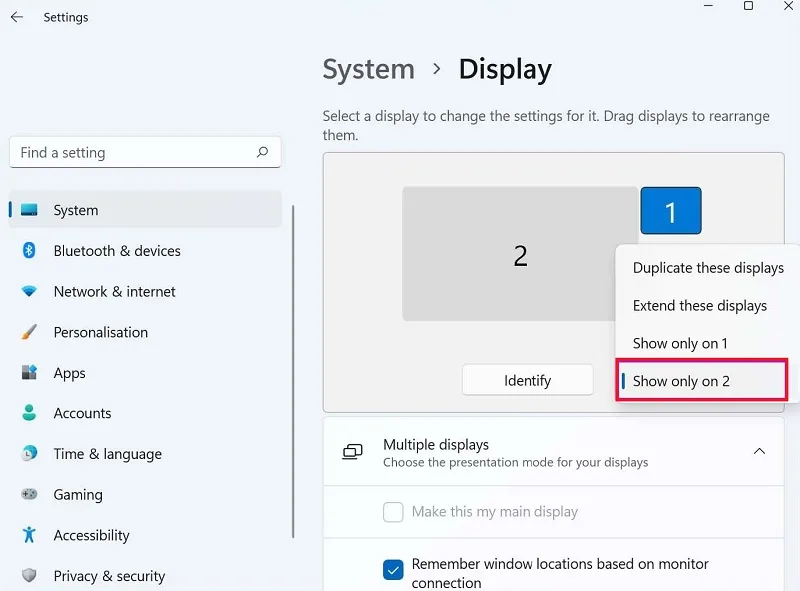This screenshot has height=591, width=800.
Task: Open Privacy & security shield icon
Action: tap(29, 575)
